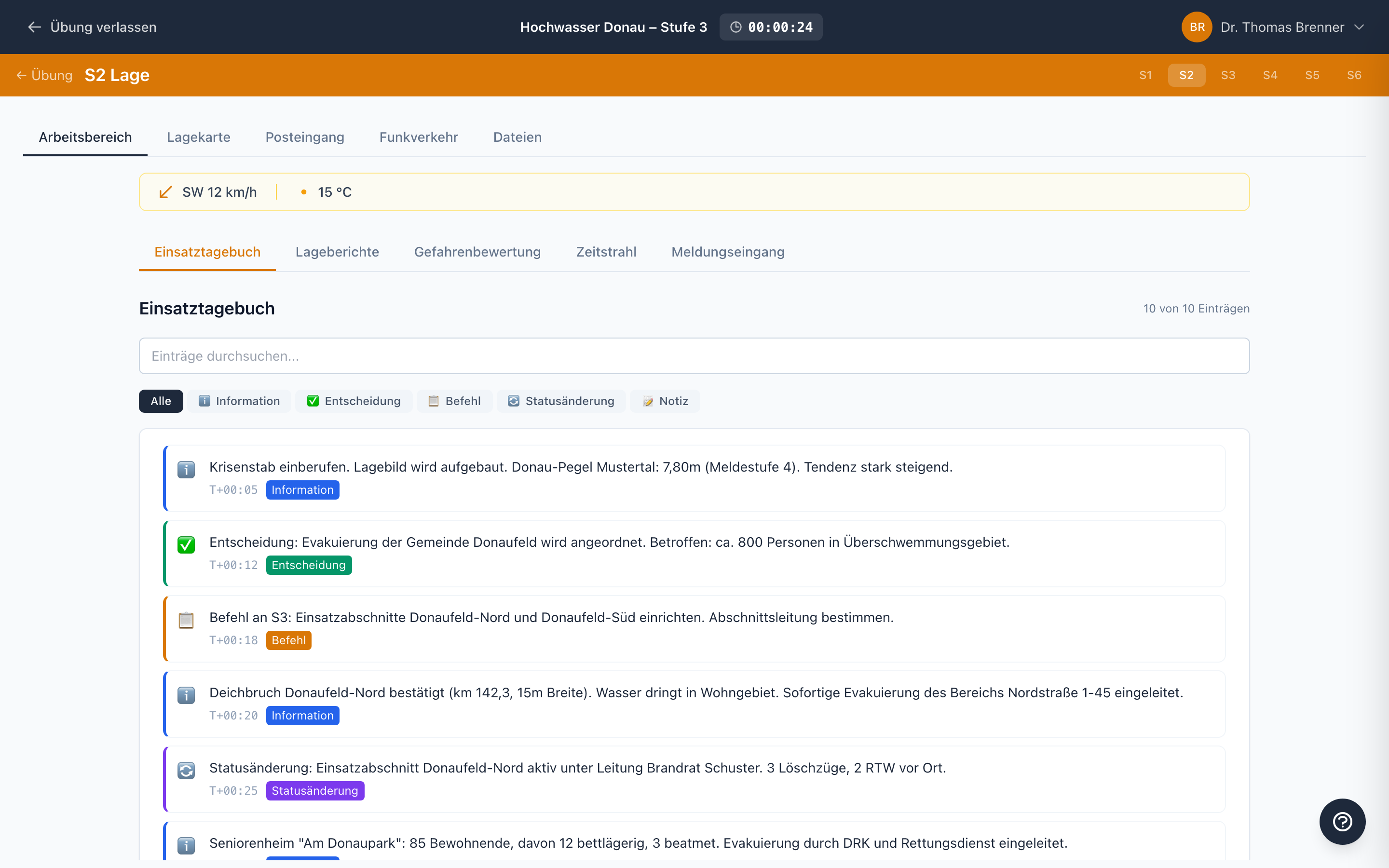The width and height of the screenshot is (1389, 868).
Task: Switch to the Lagekarte tab
Action: 198,137
